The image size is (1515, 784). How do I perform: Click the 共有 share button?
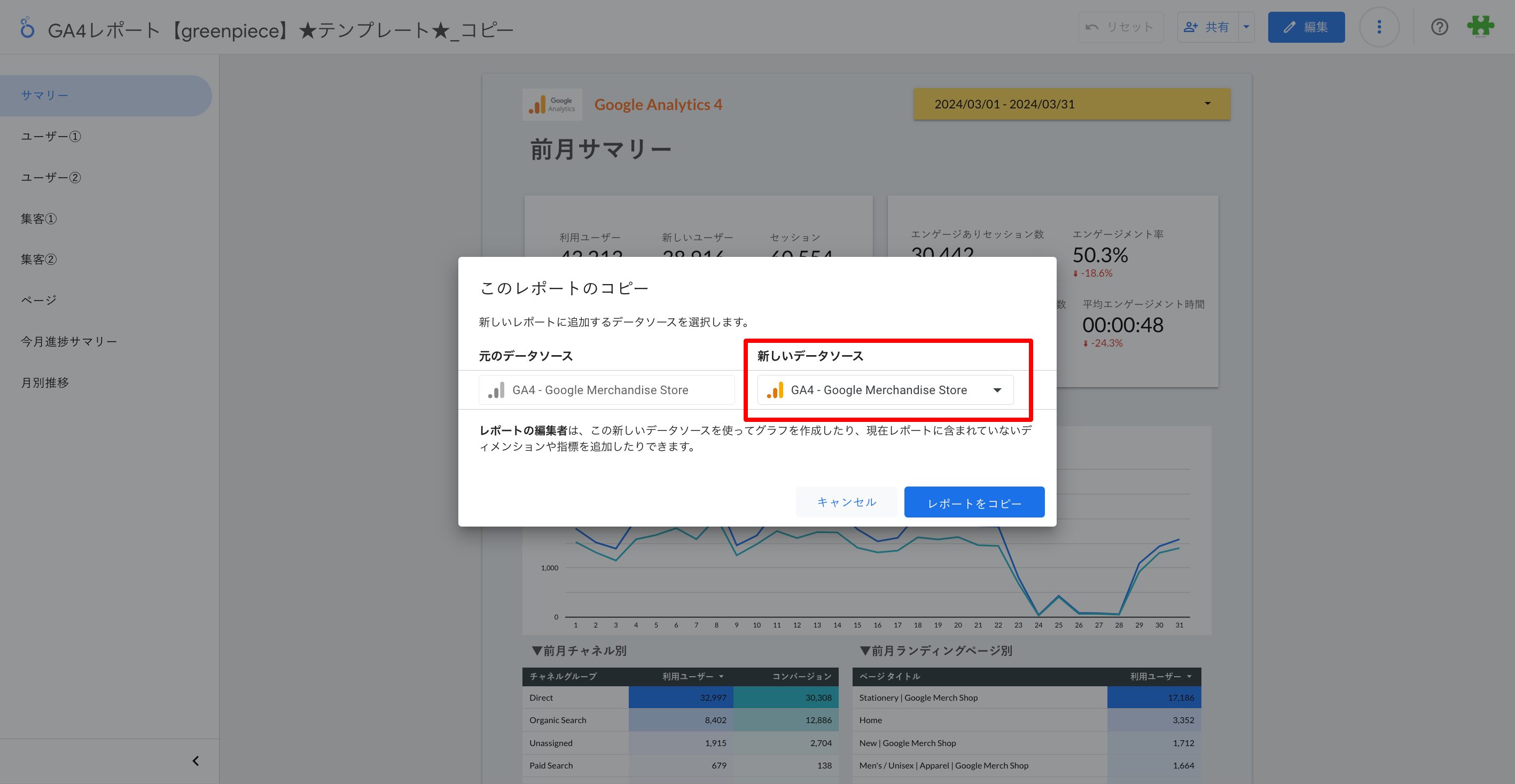[1208, 27]
